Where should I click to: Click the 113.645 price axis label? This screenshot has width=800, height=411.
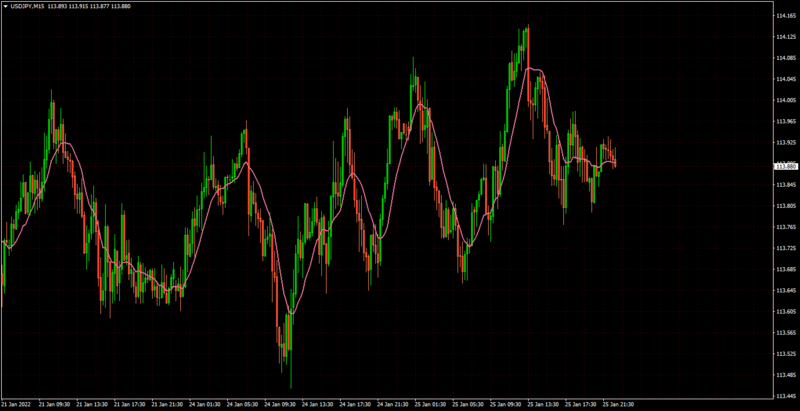785,291
